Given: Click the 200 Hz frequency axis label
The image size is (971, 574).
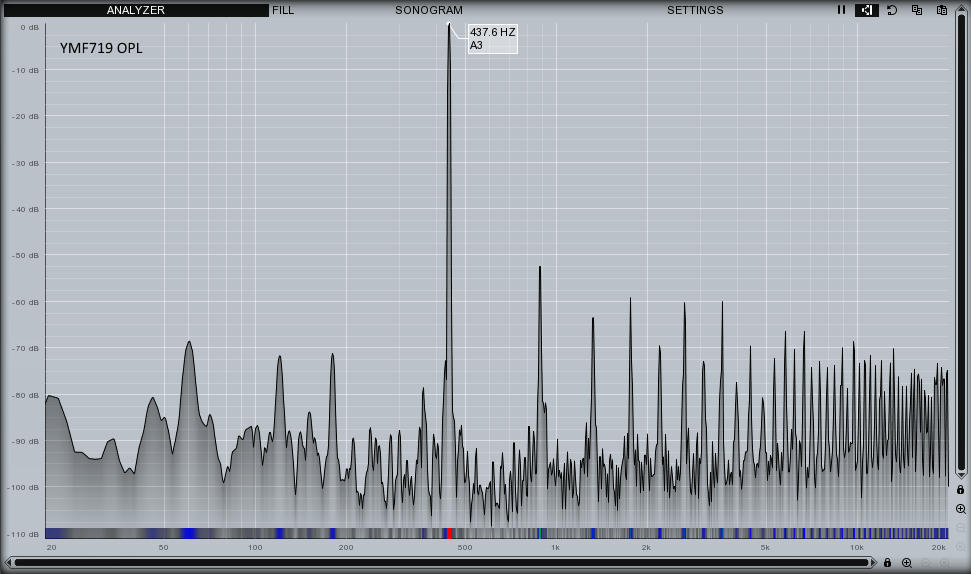Looking at the screenshot, I should tap(346, 547).
